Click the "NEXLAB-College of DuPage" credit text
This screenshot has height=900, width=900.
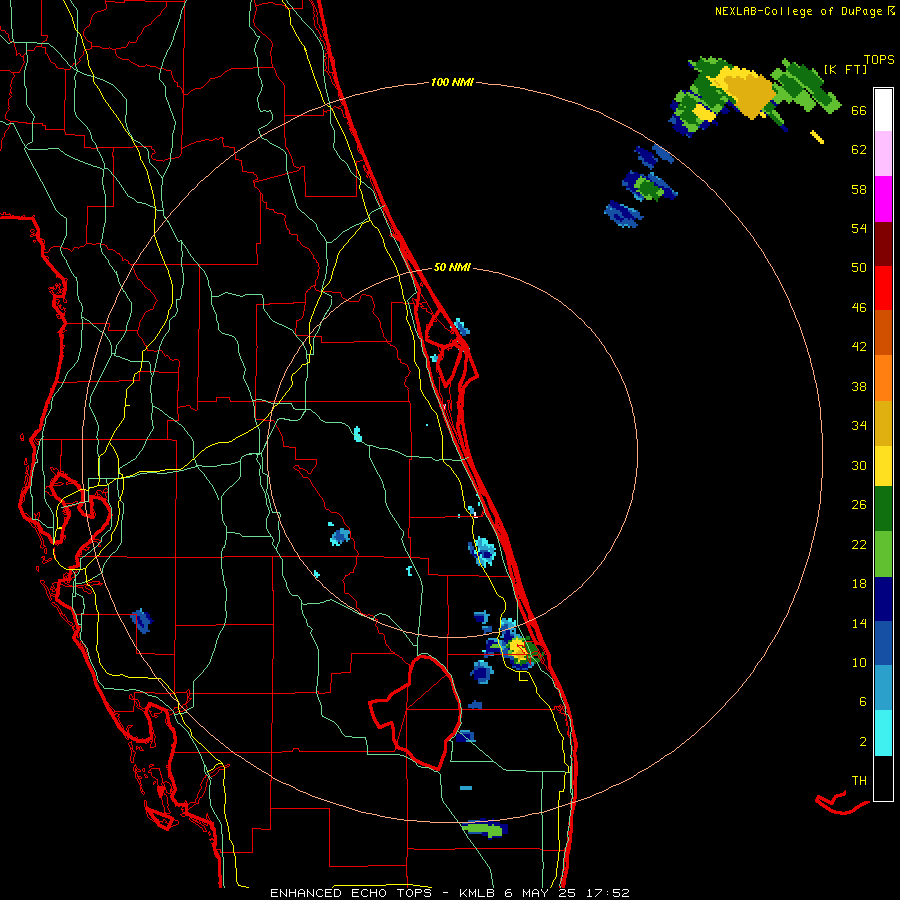pyautogui.click(x=798, y=11)
